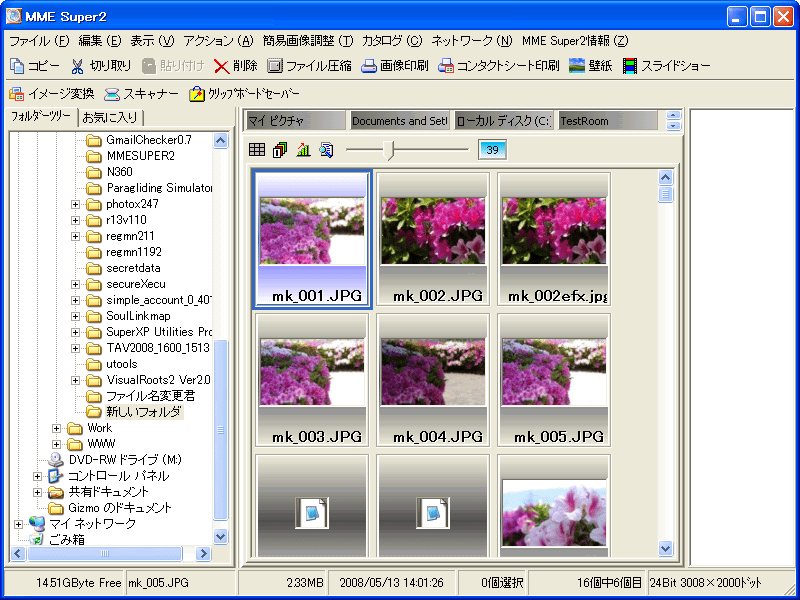Click the red X Delete (削除) icon

221,66
